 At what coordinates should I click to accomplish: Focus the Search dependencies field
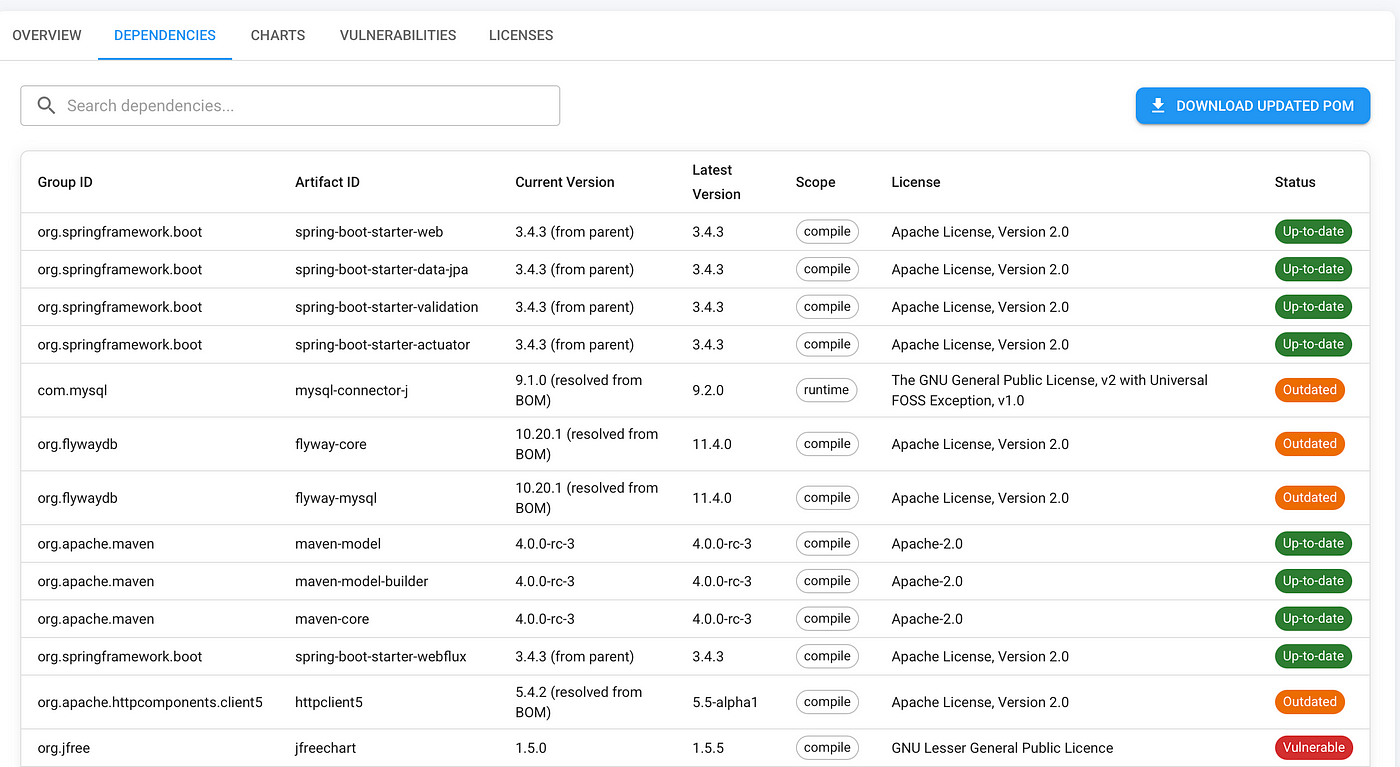[x=290, y=106]
